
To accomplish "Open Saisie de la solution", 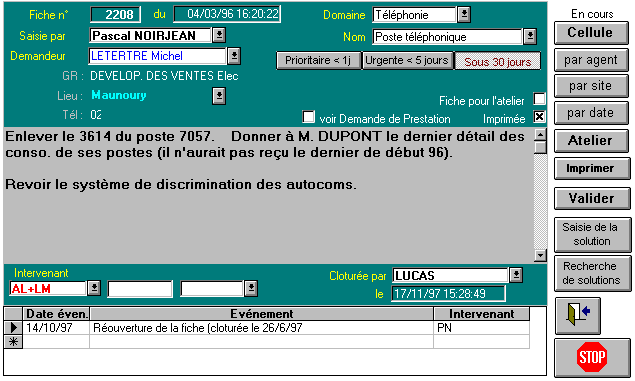I will (592, 234).
